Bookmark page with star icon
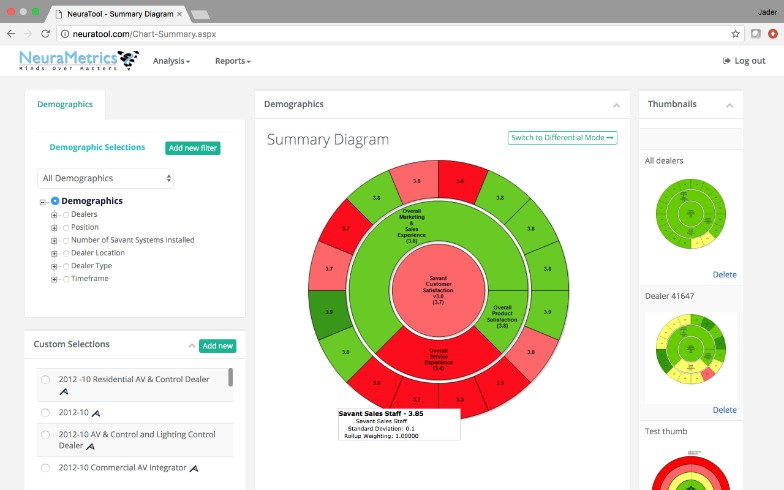The width and height of the screenshot is (784, 490). click(735, 34)
